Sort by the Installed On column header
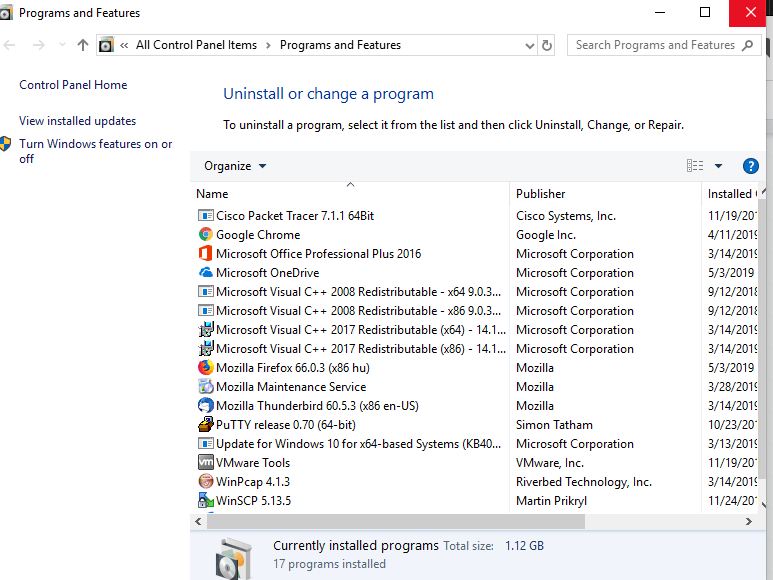The height and width of the screenshot is (580, 773). [730, 194]
